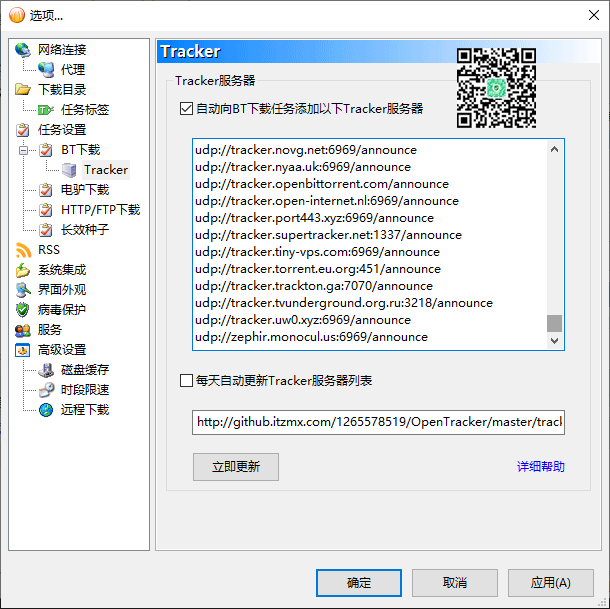This screenshot has height=609, width=610.
Task: Open 电驴下载 settings
Action: tap(85, 190)
